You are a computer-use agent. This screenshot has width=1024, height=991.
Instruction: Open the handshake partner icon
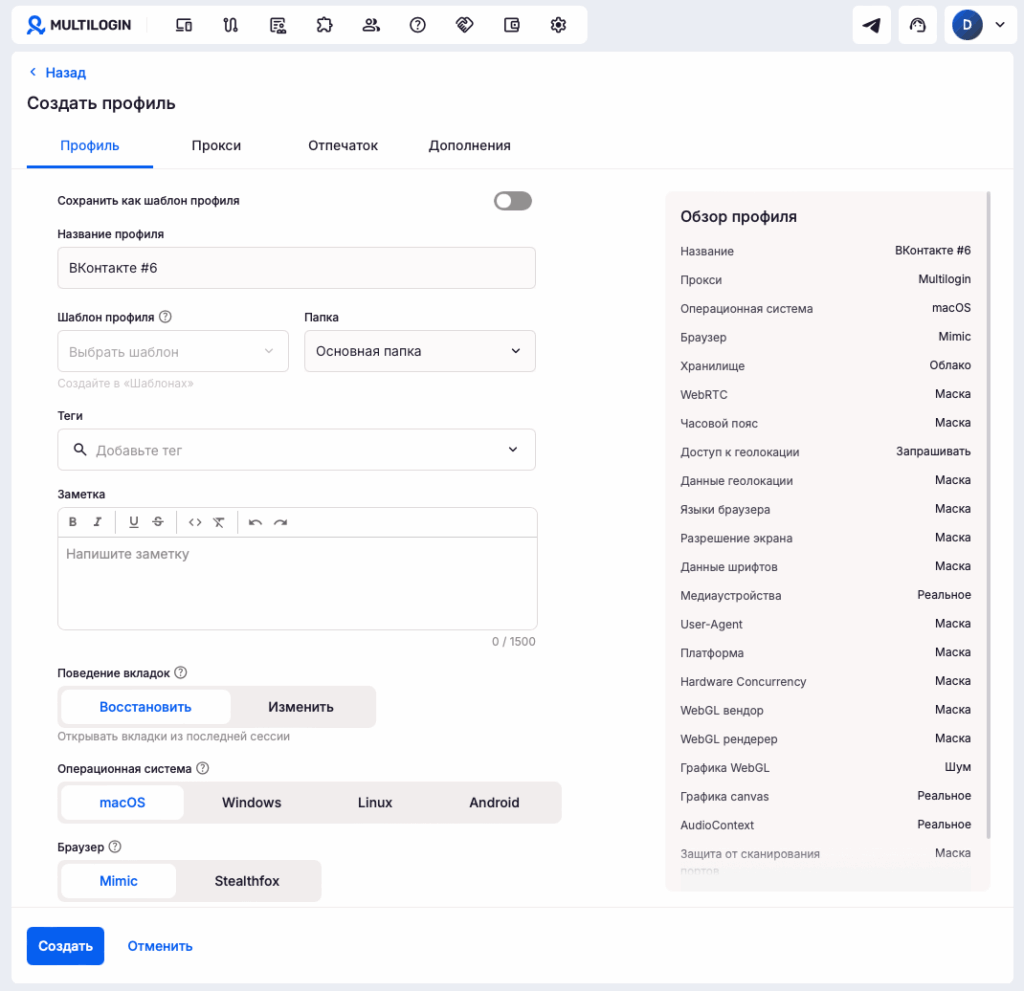coord(464,25)
